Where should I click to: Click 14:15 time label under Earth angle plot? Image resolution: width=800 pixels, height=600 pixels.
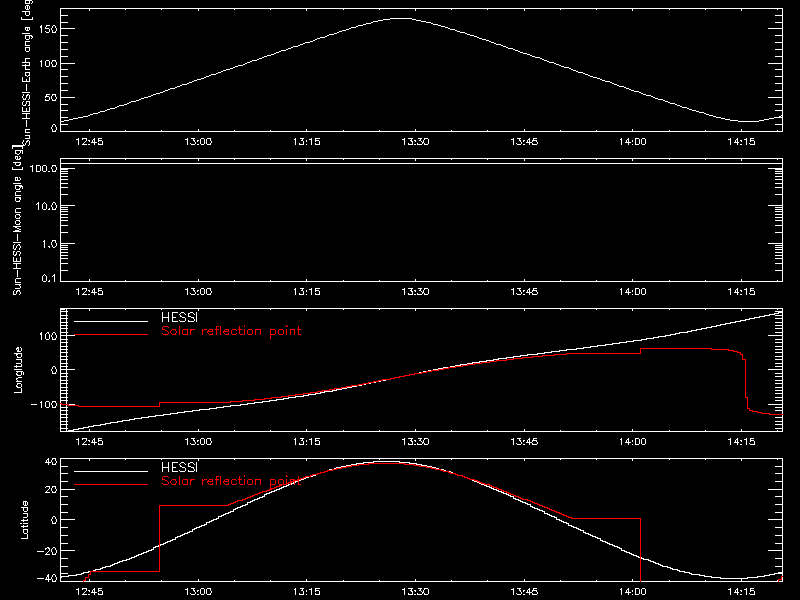point(741,141)
